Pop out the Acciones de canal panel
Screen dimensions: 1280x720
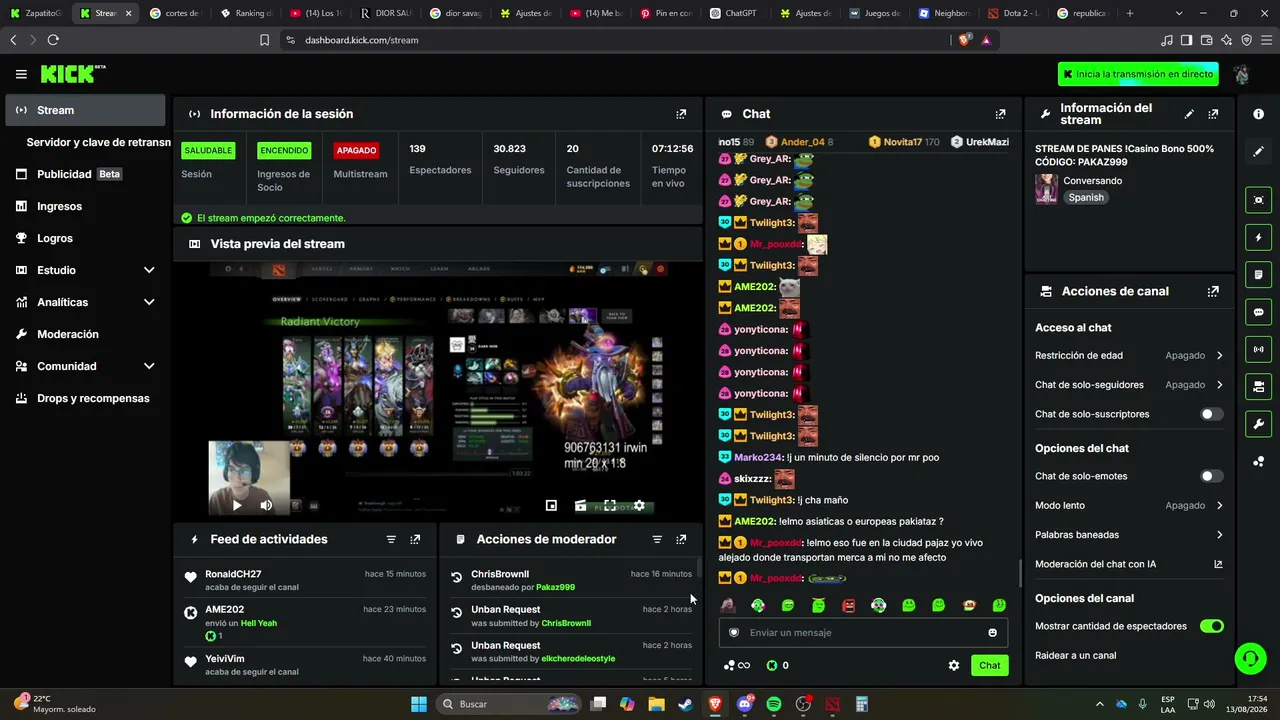point(1213,292)
